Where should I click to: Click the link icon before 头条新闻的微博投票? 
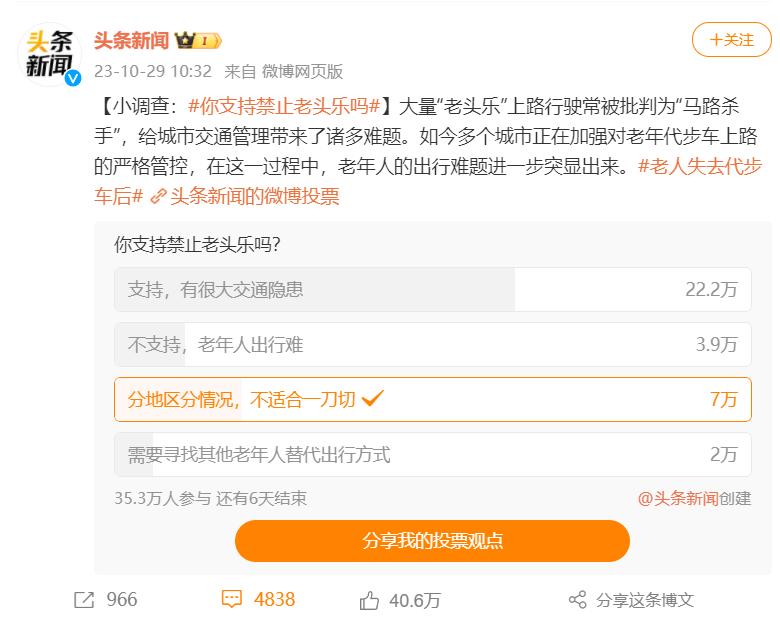157,197
